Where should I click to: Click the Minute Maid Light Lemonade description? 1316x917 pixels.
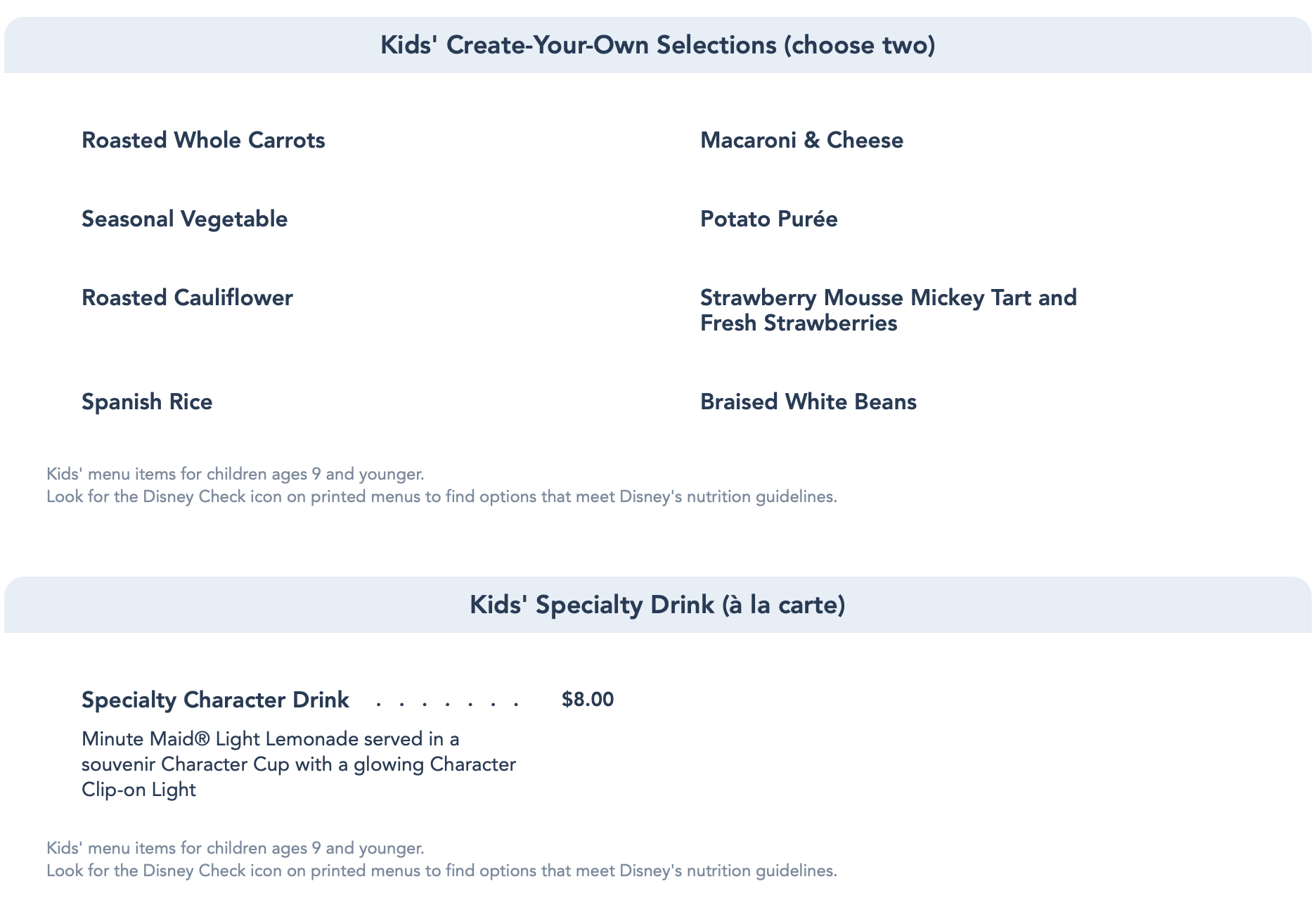click(x=299, y=764)
